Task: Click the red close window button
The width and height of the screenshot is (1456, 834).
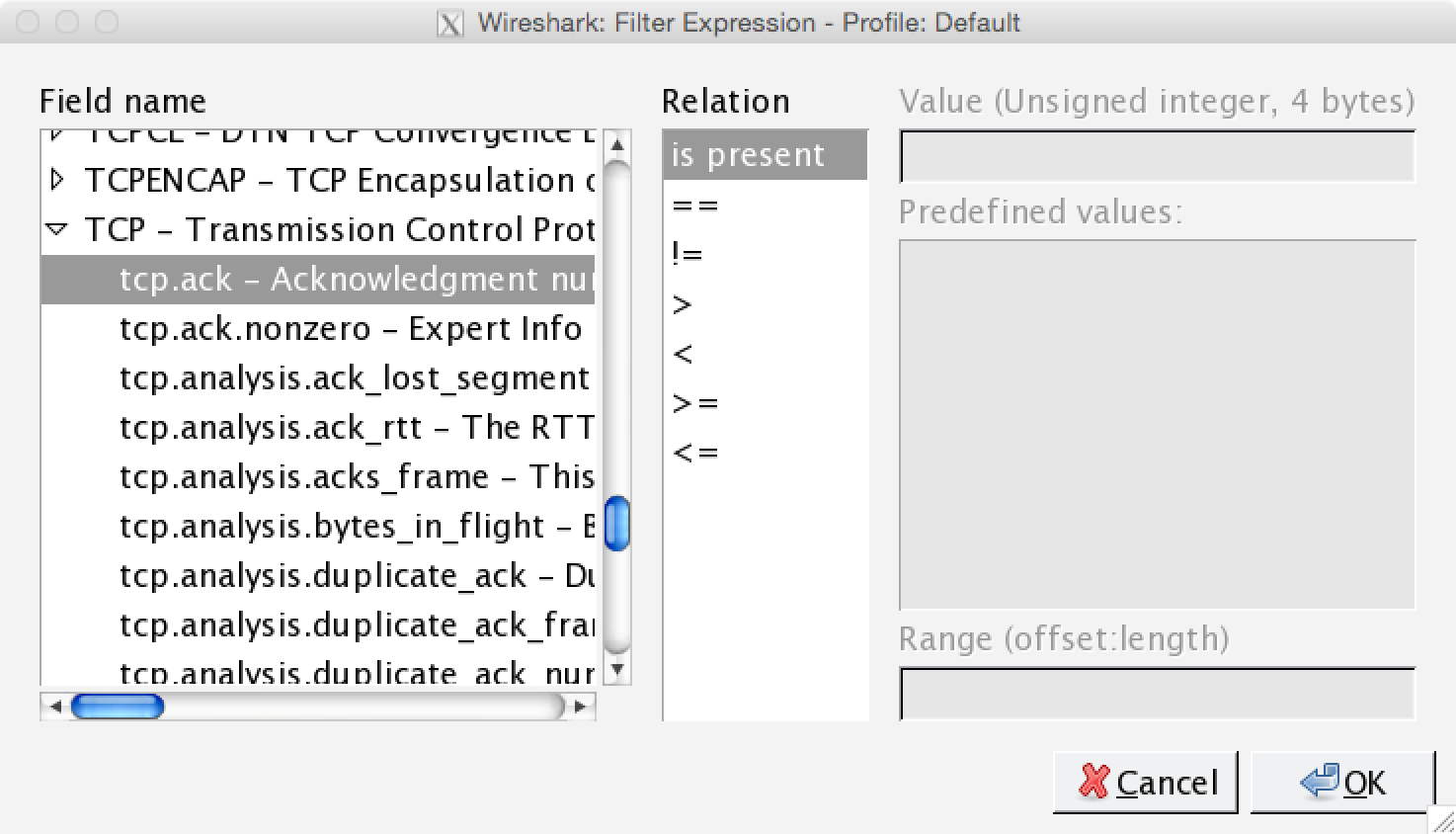Action: (x=28, y=22)
